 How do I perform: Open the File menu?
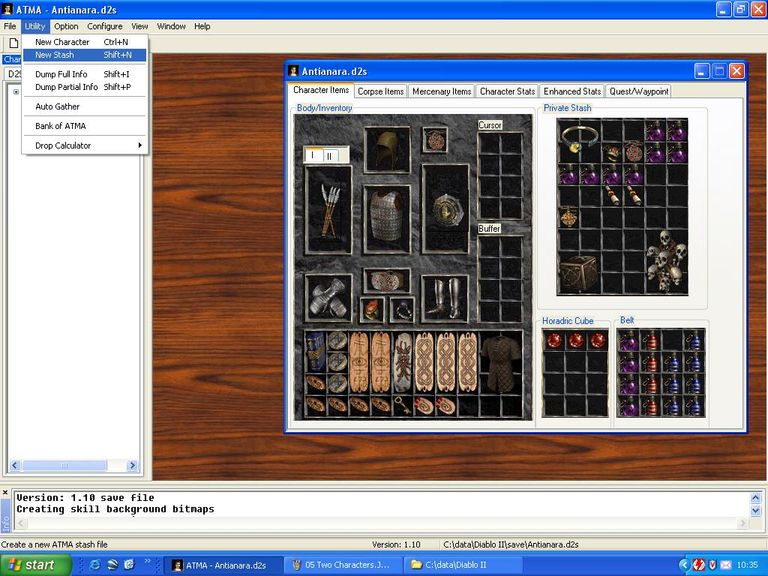click(x=10, y=26)
